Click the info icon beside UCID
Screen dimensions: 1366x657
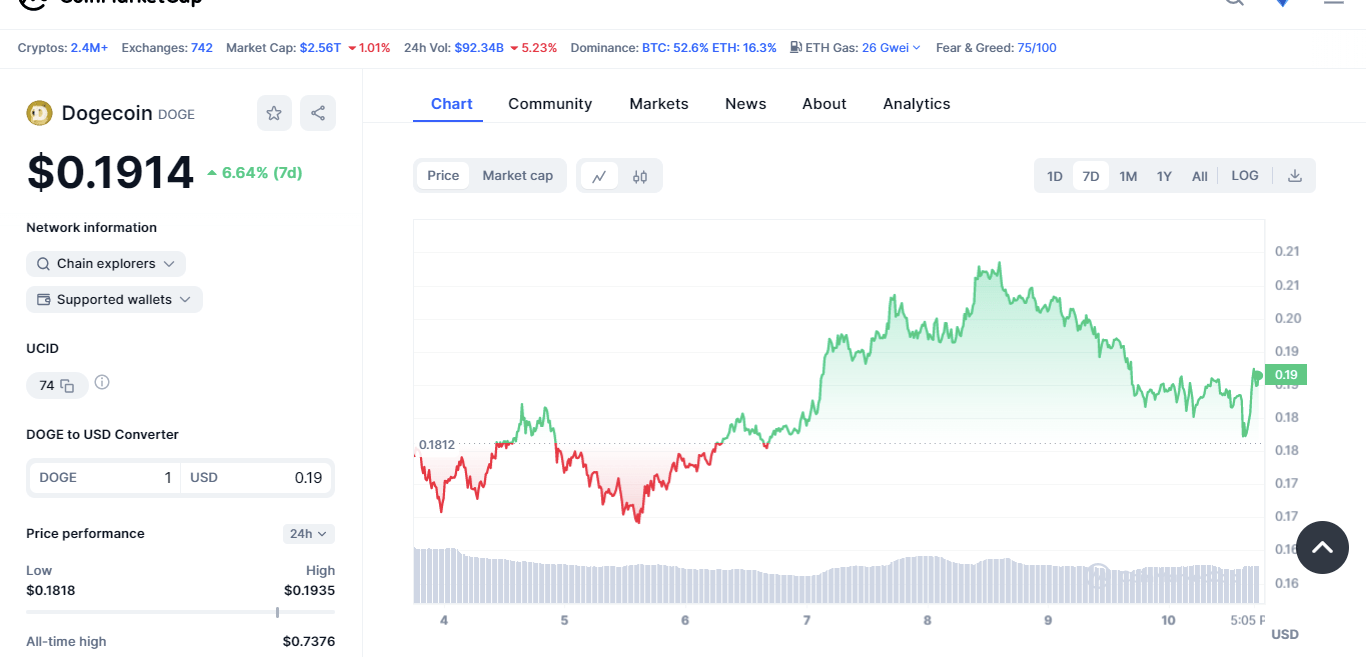(x=102, y=383)
